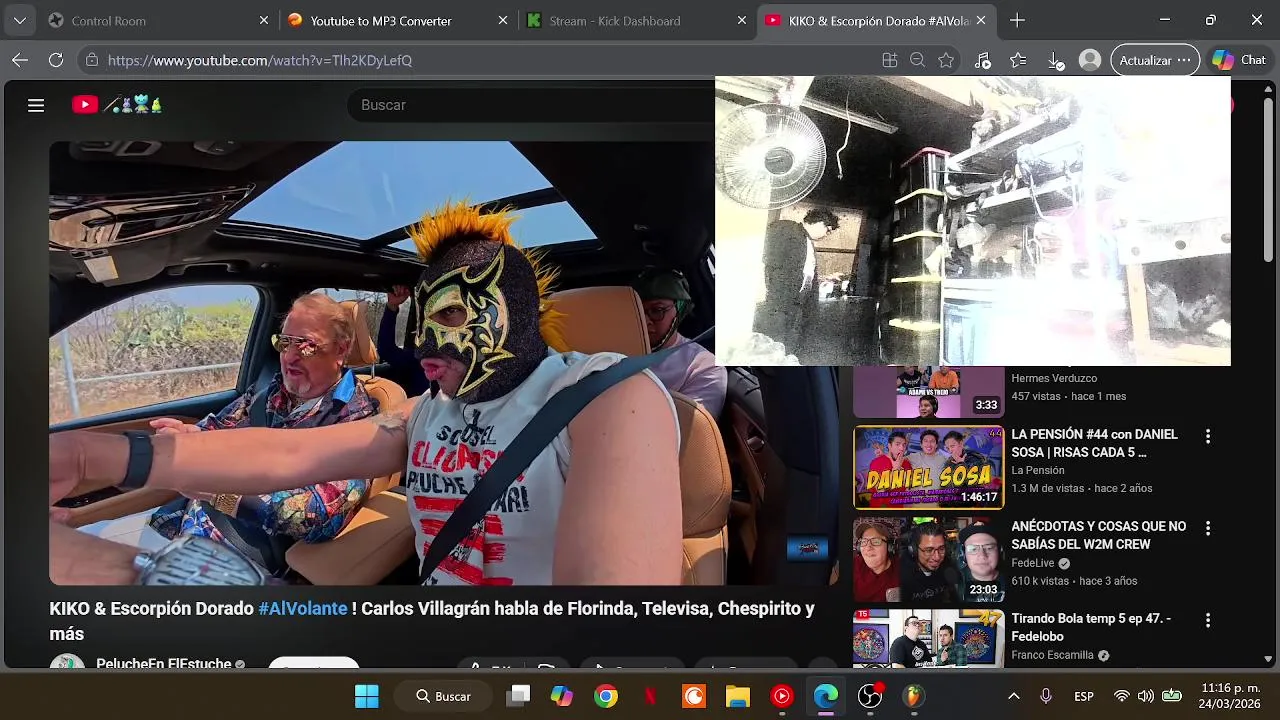
Task: Open the Tirando Bola temp 5 thumbnail
Action: [928, 639]
